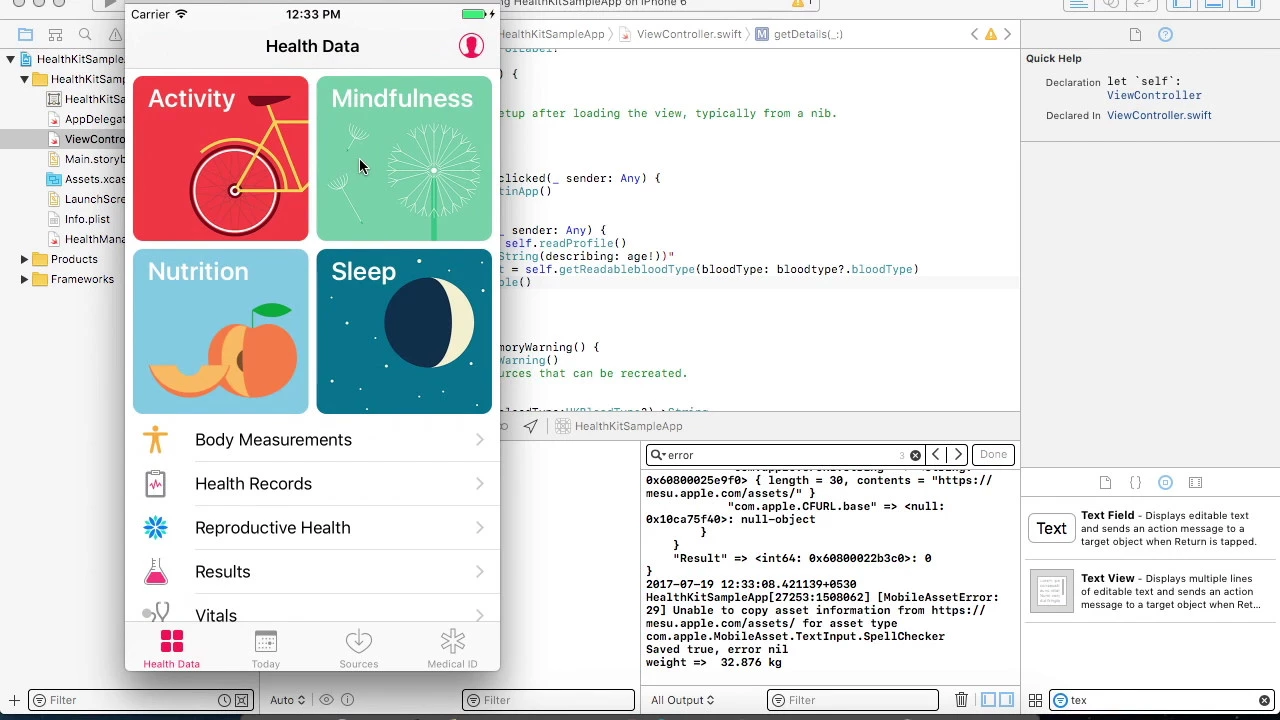Show the Media library
Viewport: 1280px width, 720px height.
1195,483
